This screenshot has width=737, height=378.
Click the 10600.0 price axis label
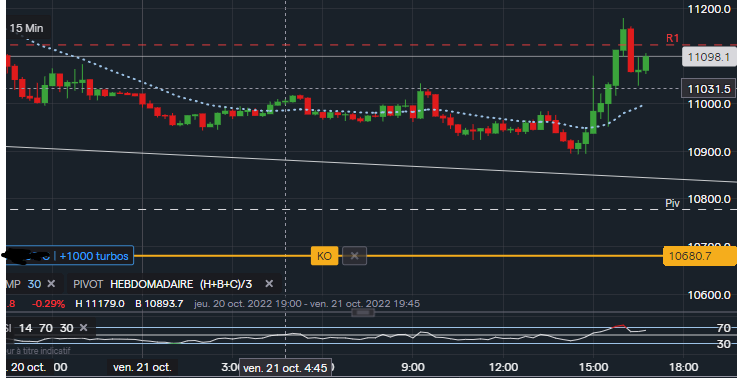[709, 295]
